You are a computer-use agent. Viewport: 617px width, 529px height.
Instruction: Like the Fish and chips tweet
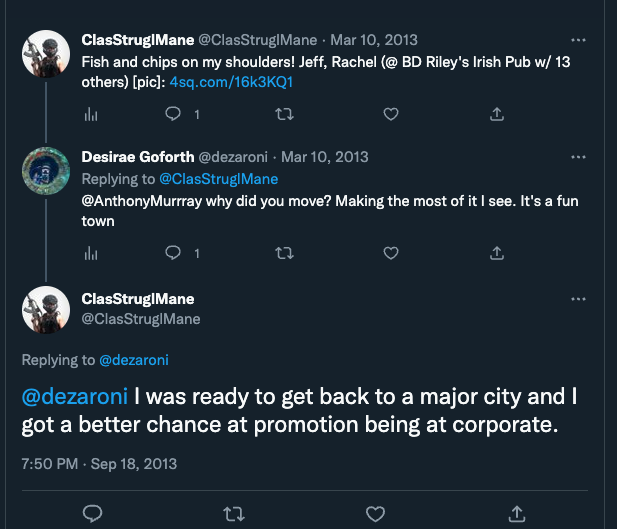[x=391, y=115]
